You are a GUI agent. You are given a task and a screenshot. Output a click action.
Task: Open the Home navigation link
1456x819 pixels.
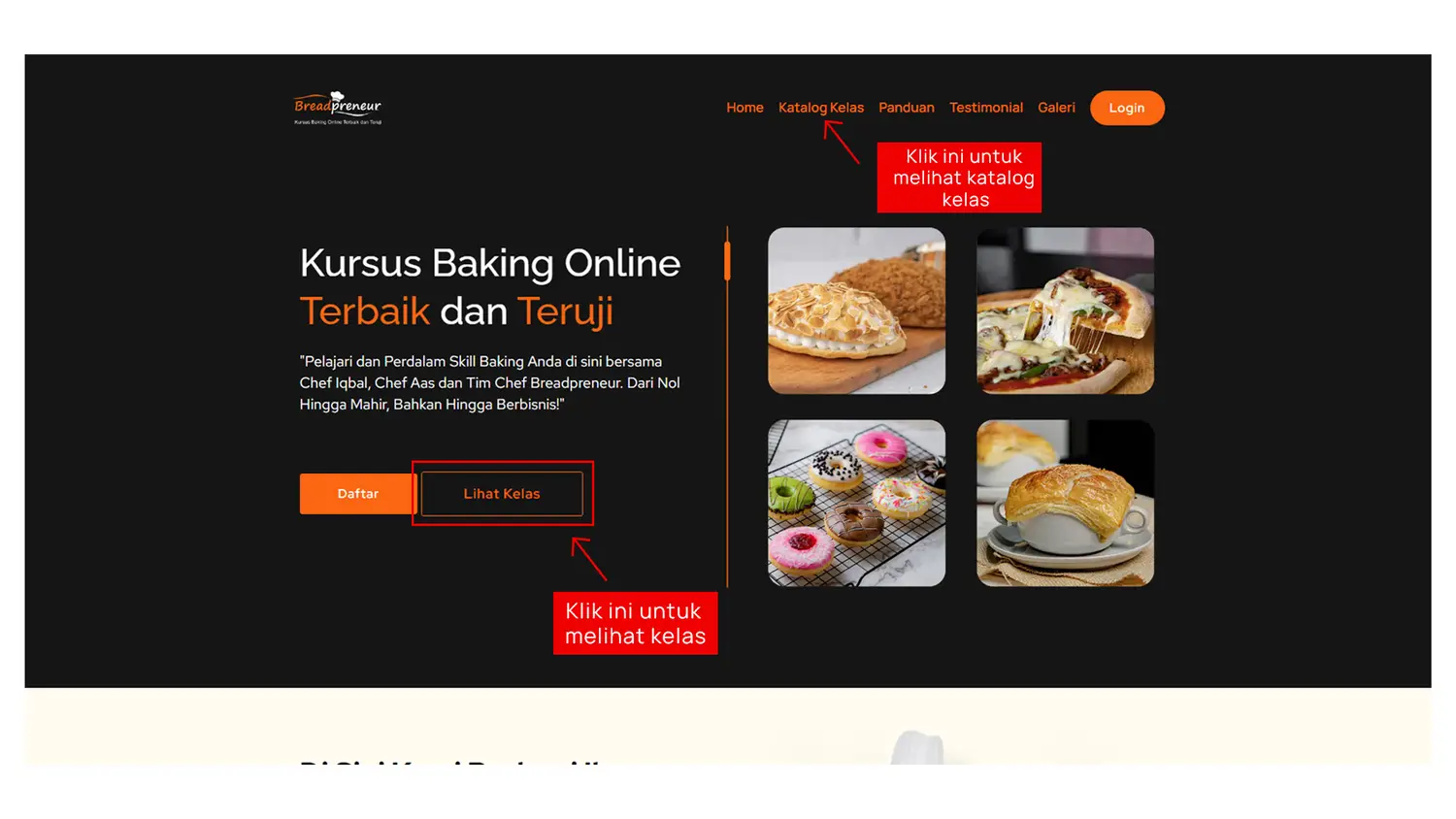[x=745, y=108]
